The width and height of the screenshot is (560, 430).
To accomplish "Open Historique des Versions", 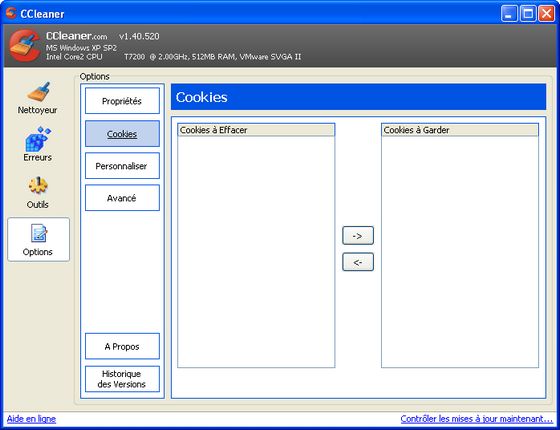I will point(122,379).
